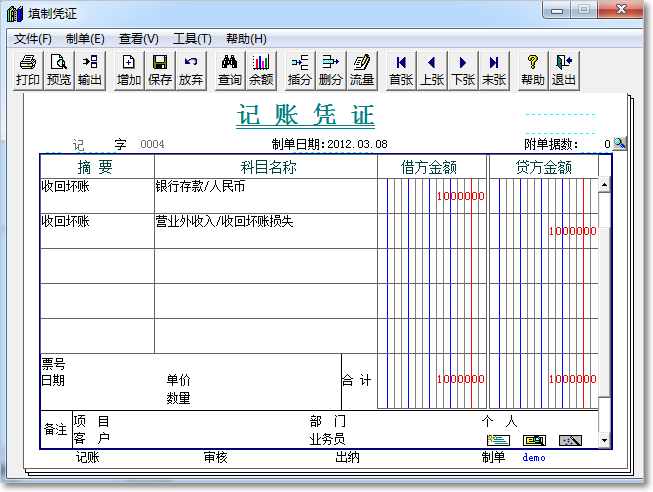Go to previous voucher 上张
Viewport: 653px width, 492px height.
[432, 70]
